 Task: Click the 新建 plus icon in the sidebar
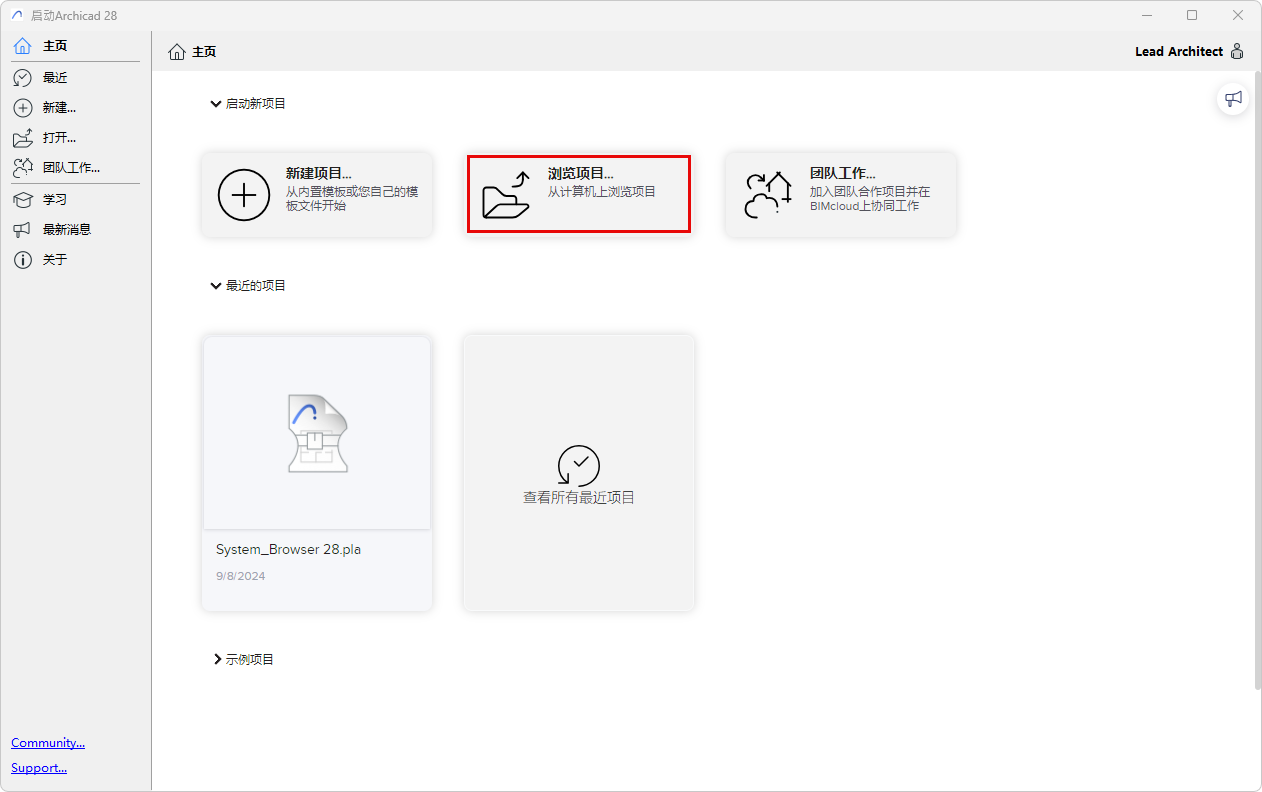pyautogui.click(x=22, y=108)
